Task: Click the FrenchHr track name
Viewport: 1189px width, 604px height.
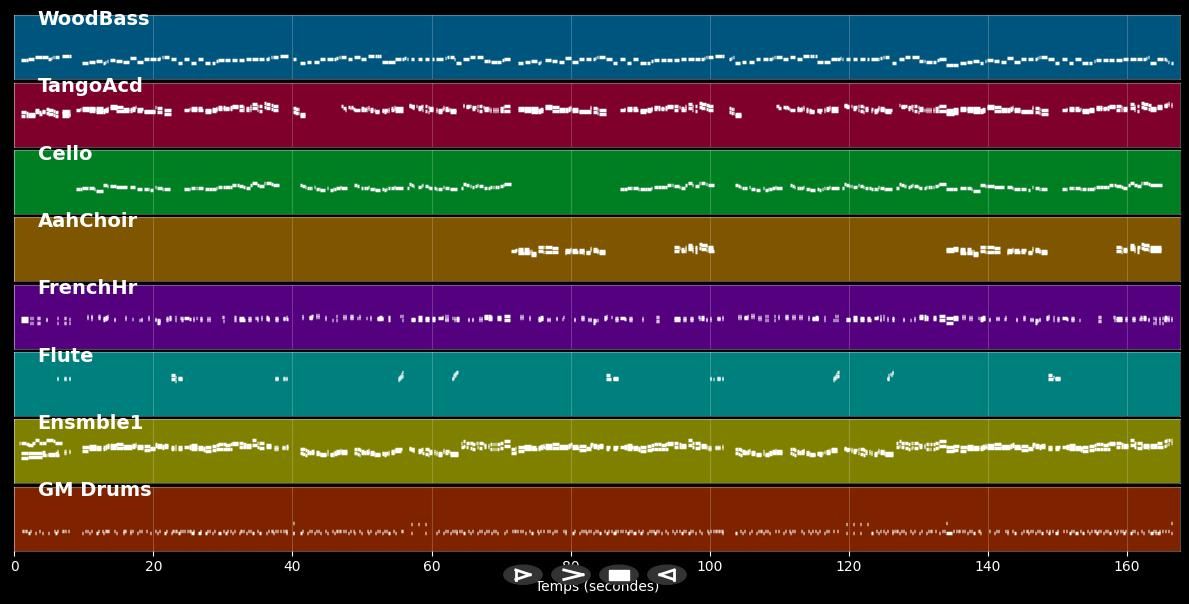Action: point(87,288)
